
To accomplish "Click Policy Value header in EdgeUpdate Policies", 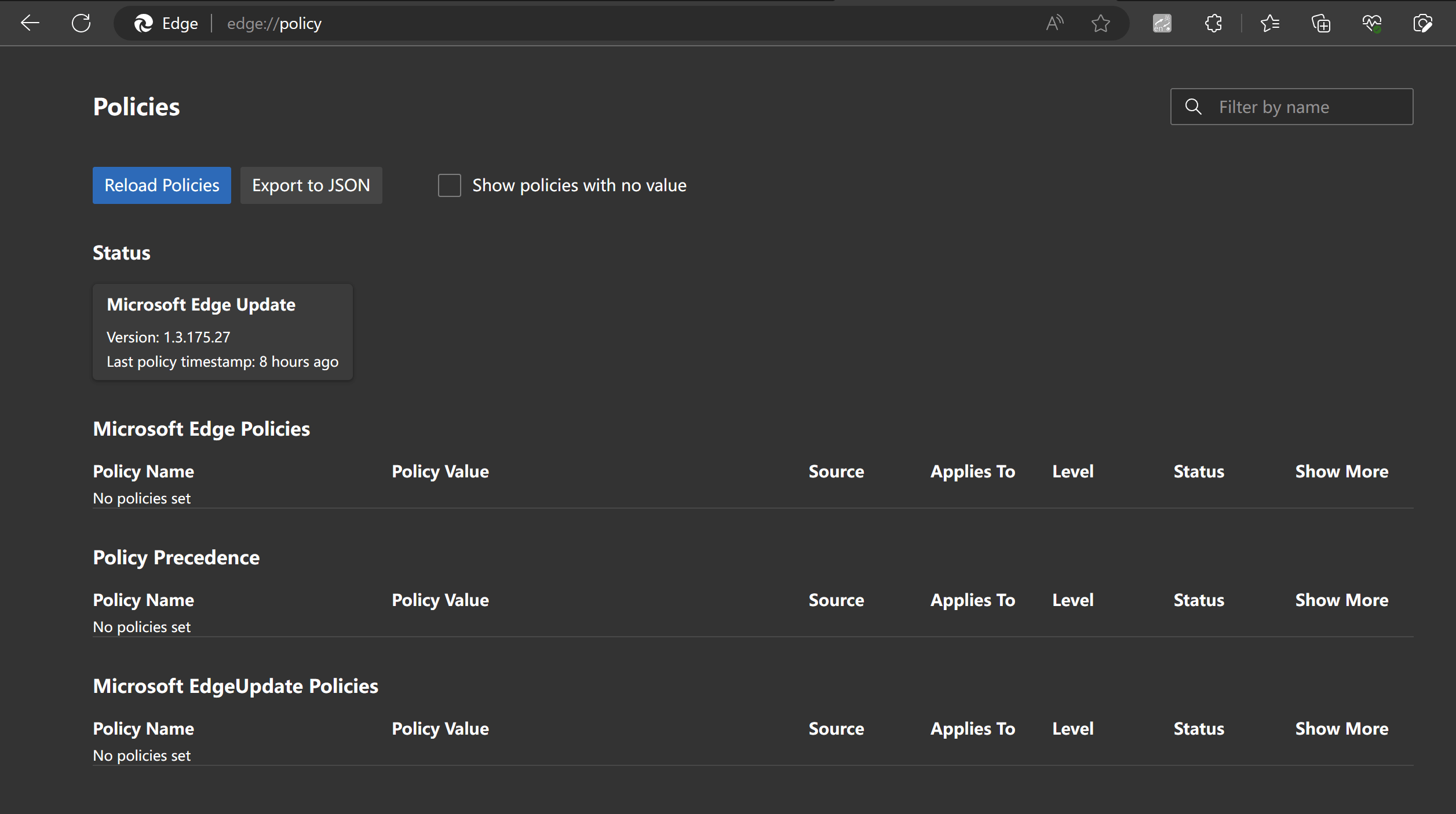I will coord(440,729).
